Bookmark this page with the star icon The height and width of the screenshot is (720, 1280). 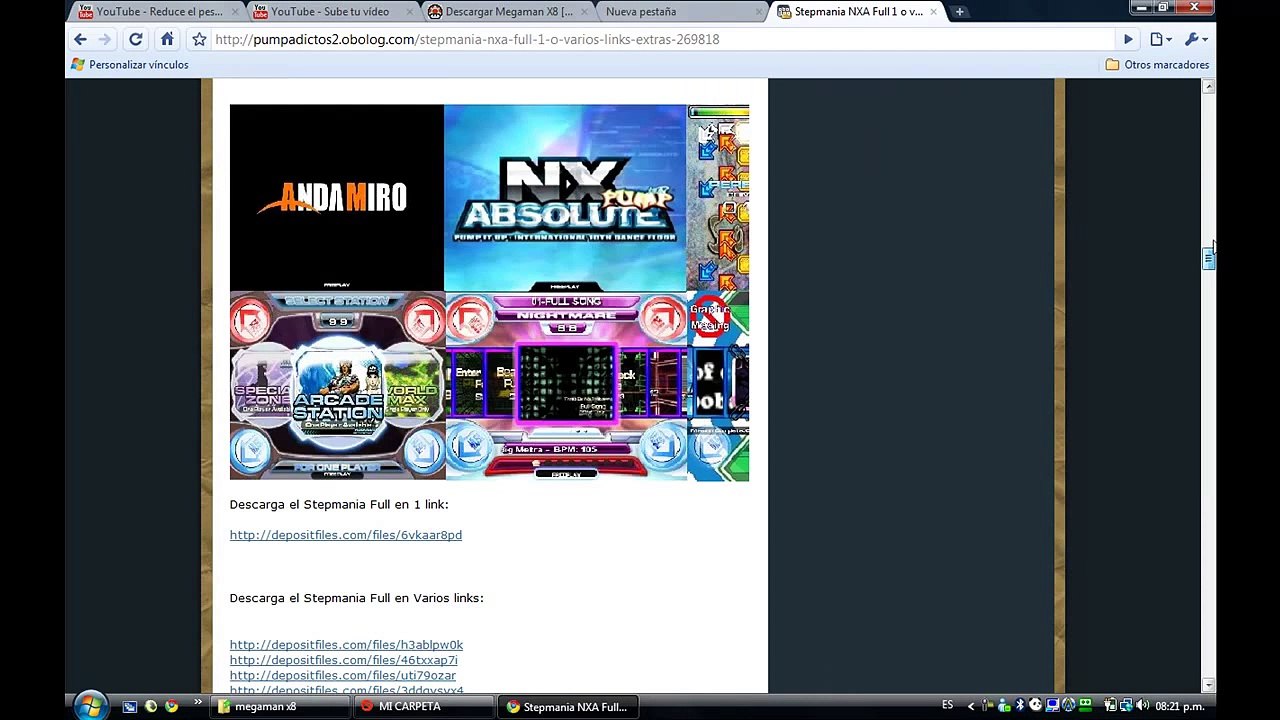[x=199, y=39]
